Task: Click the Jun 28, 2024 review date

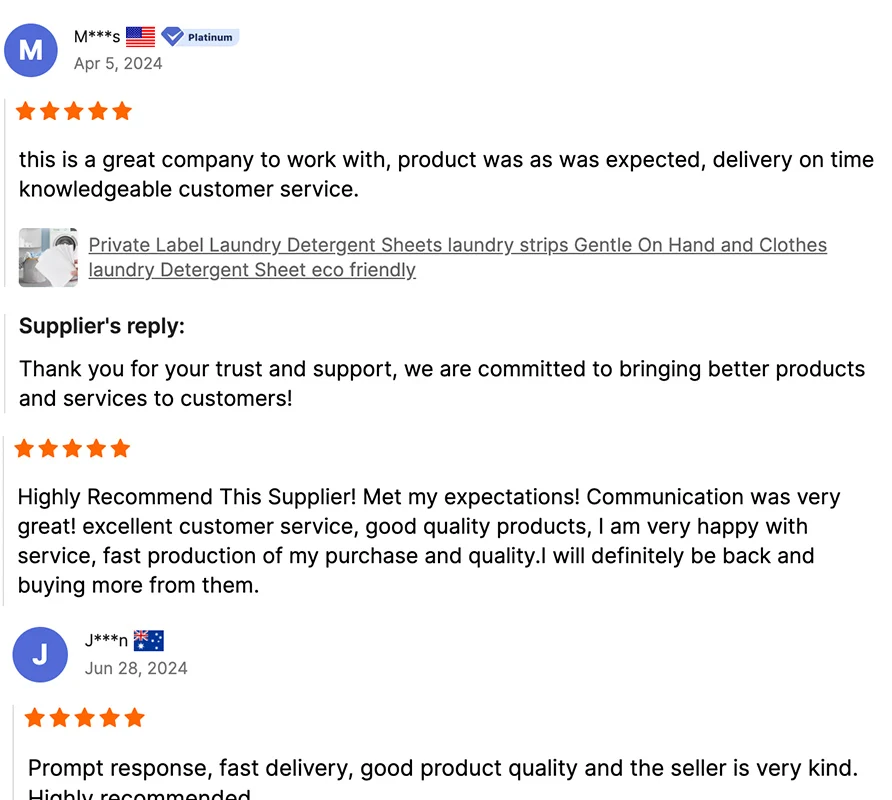Action: [136, 668]
